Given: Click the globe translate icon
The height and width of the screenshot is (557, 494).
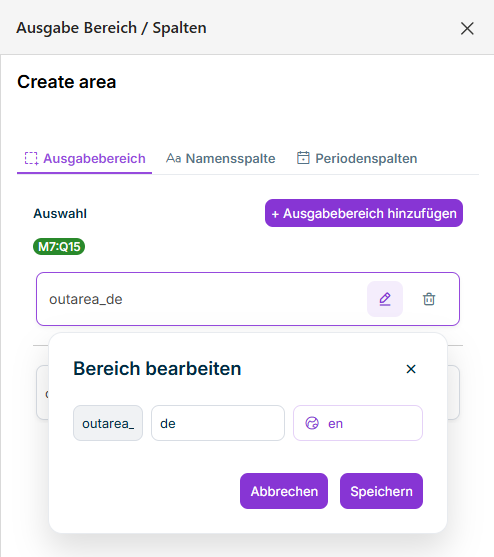Looking at the screenshot, I should [312, 423].
